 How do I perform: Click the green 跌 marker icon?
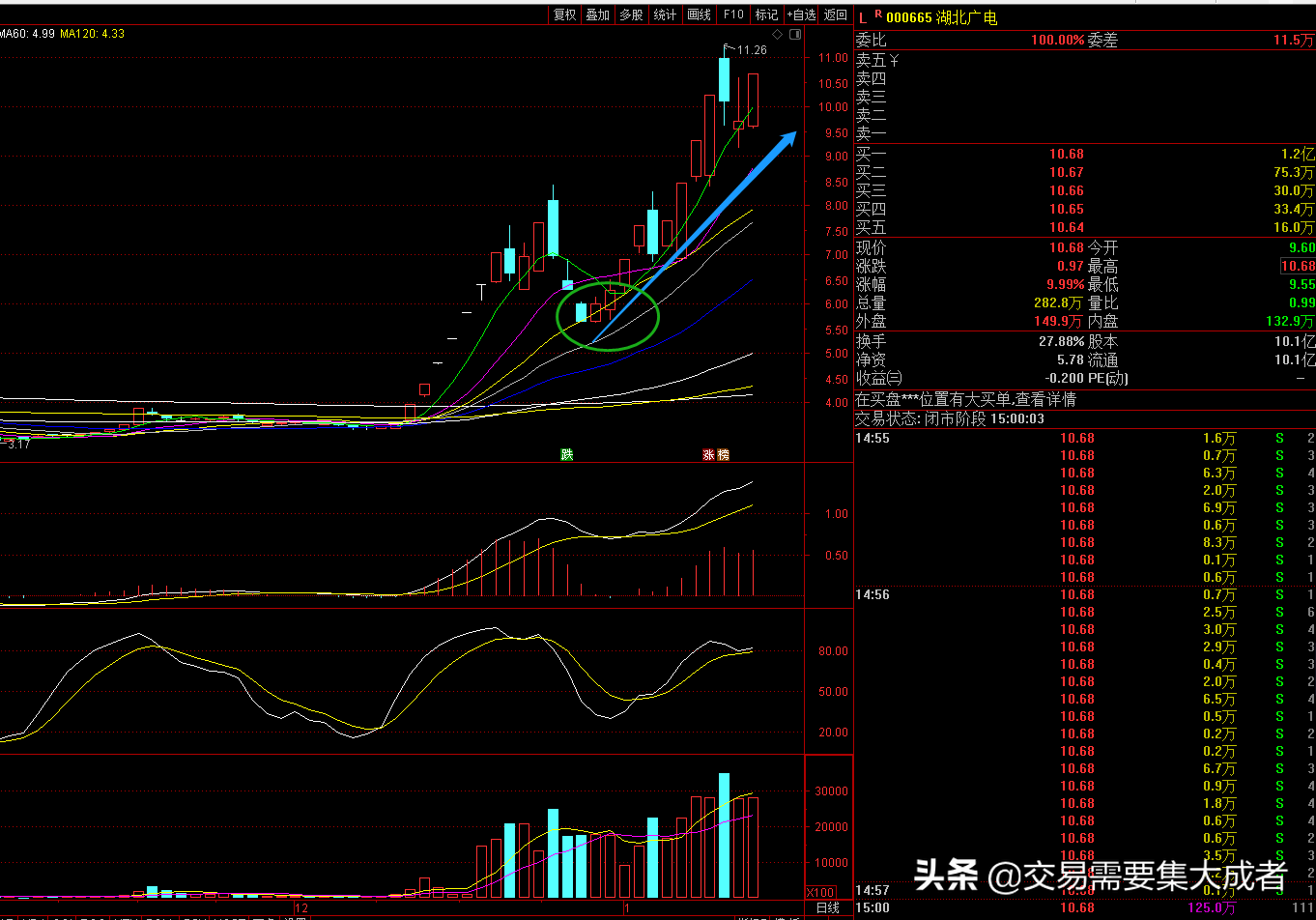pos(567,454)
